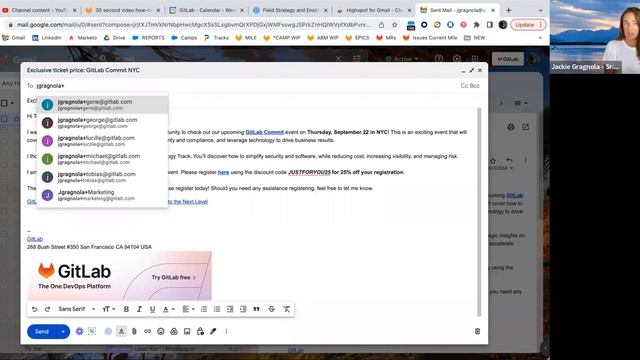Screen dimensions: 640x360
Task: Open the Drive bookmark
Action: pyautogui.click(x=115, y=38)
